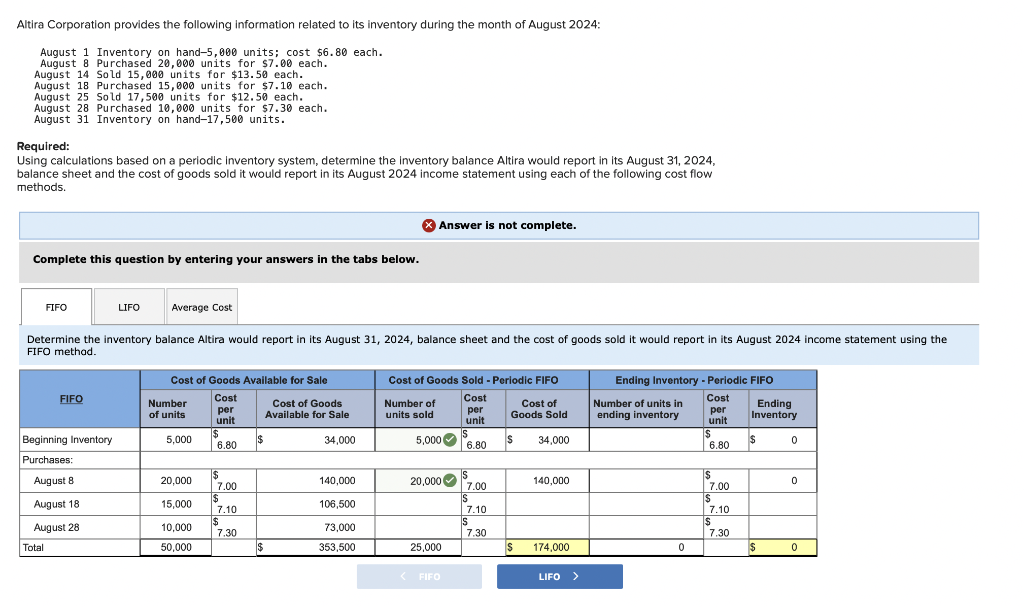Switch to the LIFO tab
1024x607 pixels.
(129, 306)
